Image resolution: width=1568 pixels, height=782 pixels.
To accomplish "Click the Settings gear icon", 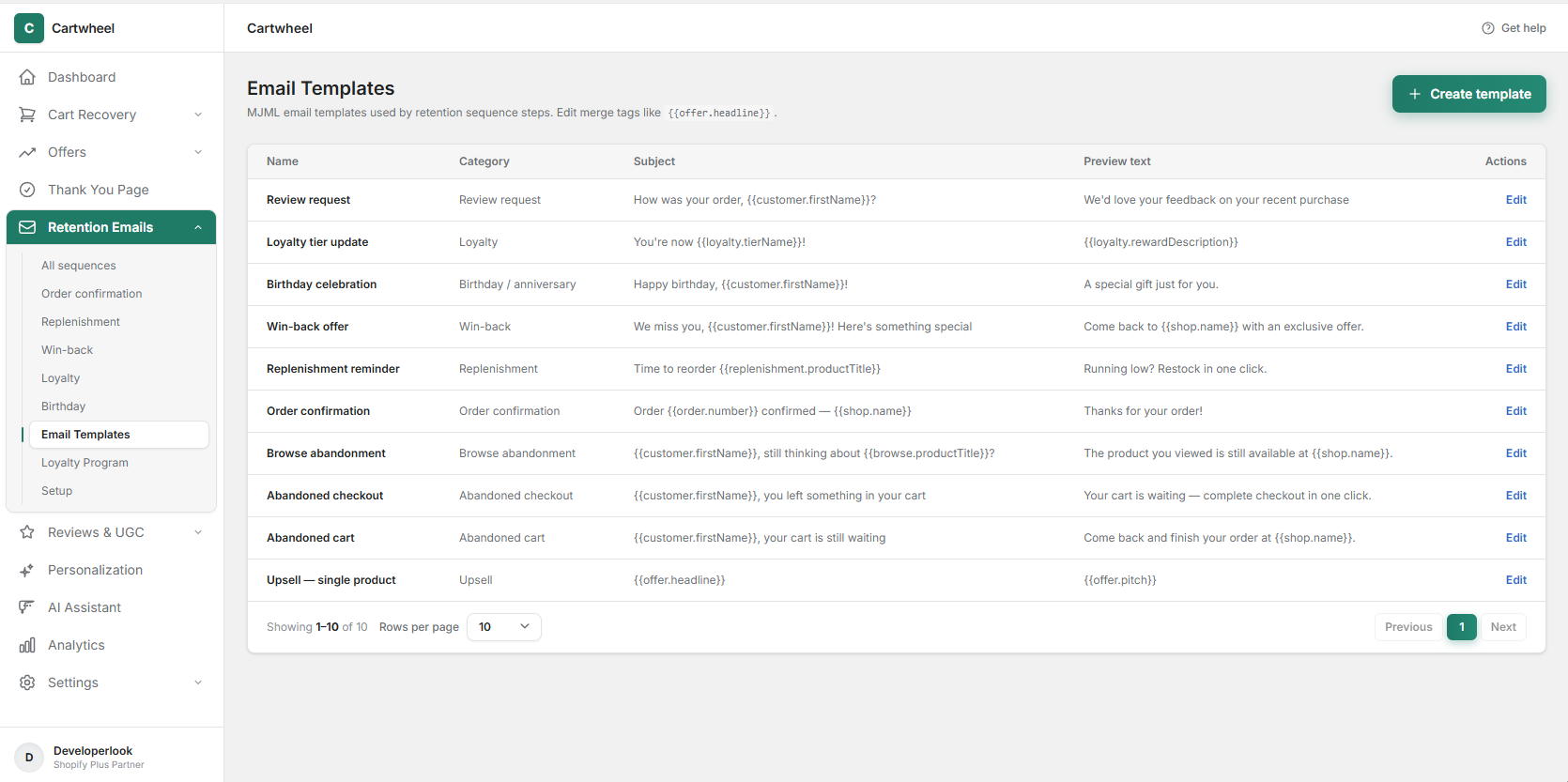I will 27,682.
